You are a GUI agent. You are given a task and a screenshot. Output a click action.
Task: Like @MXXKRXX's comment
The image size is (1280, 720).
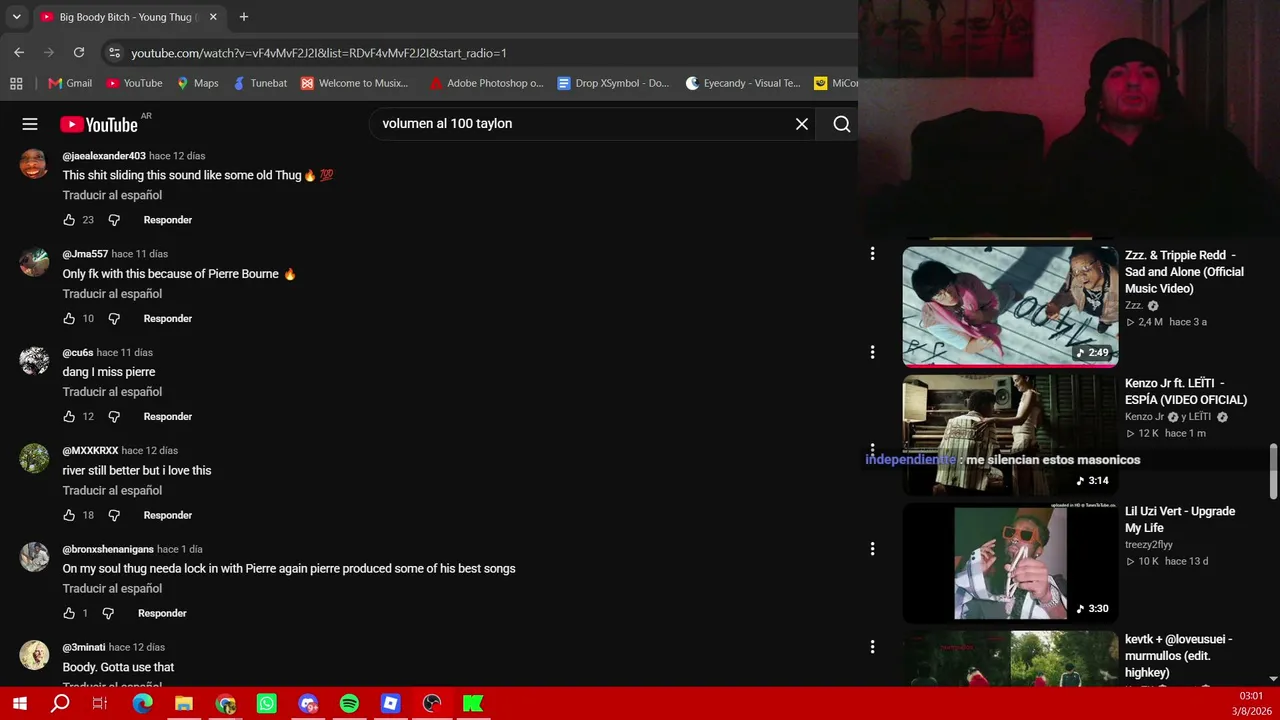[69, 515]
